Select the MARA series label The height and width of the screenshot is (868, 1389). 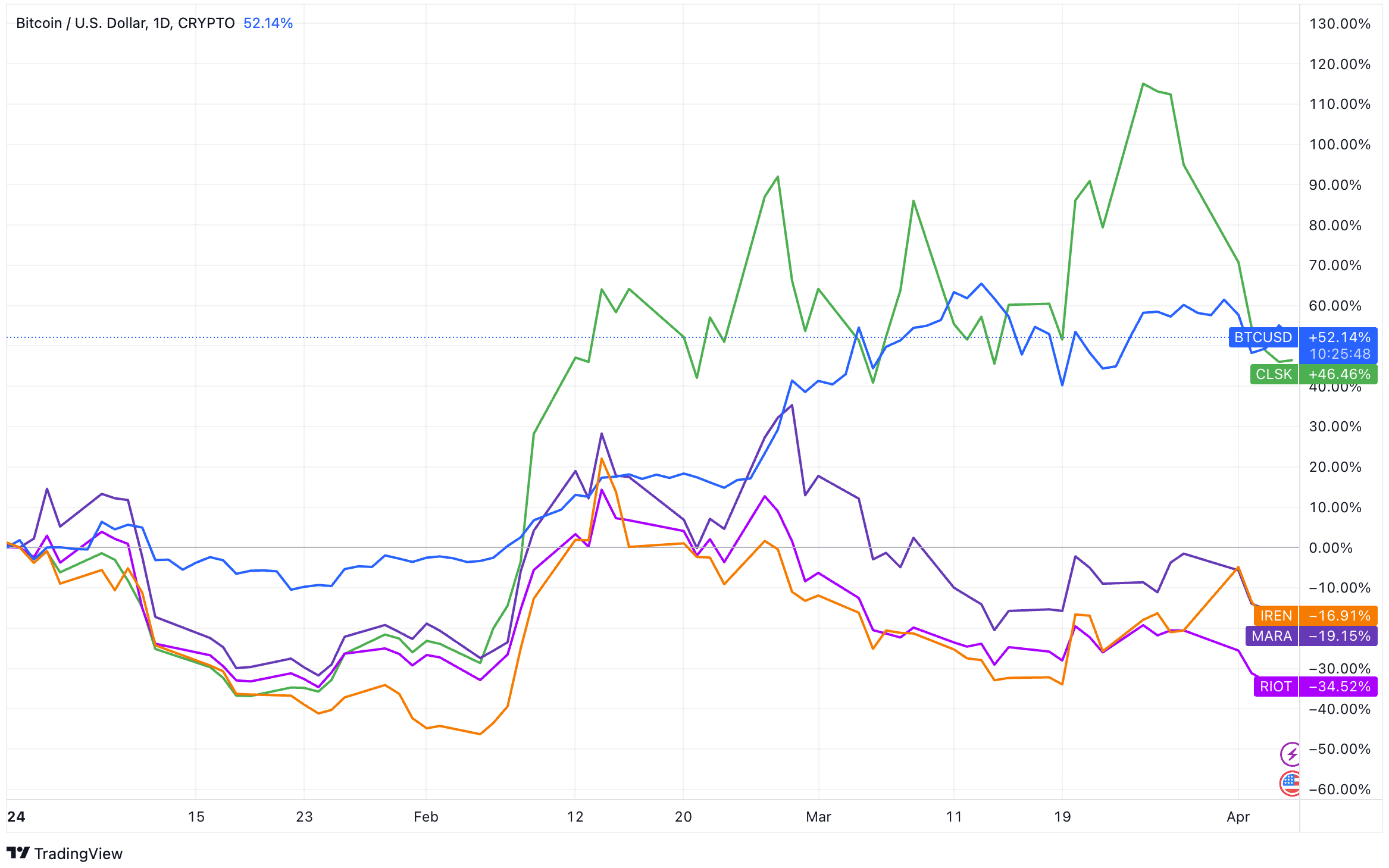click(x=1272, y=636)
